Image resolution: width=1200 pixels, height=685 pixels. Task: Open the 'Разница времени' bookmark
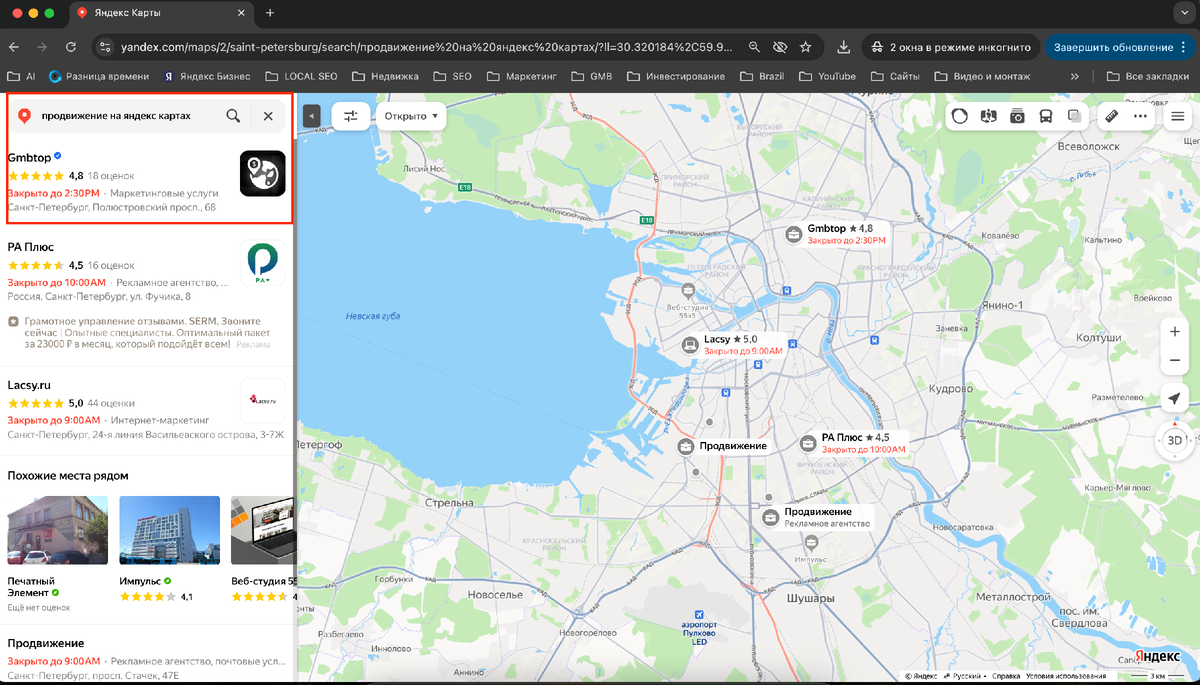pyautogui.click(x=99, y=76)
